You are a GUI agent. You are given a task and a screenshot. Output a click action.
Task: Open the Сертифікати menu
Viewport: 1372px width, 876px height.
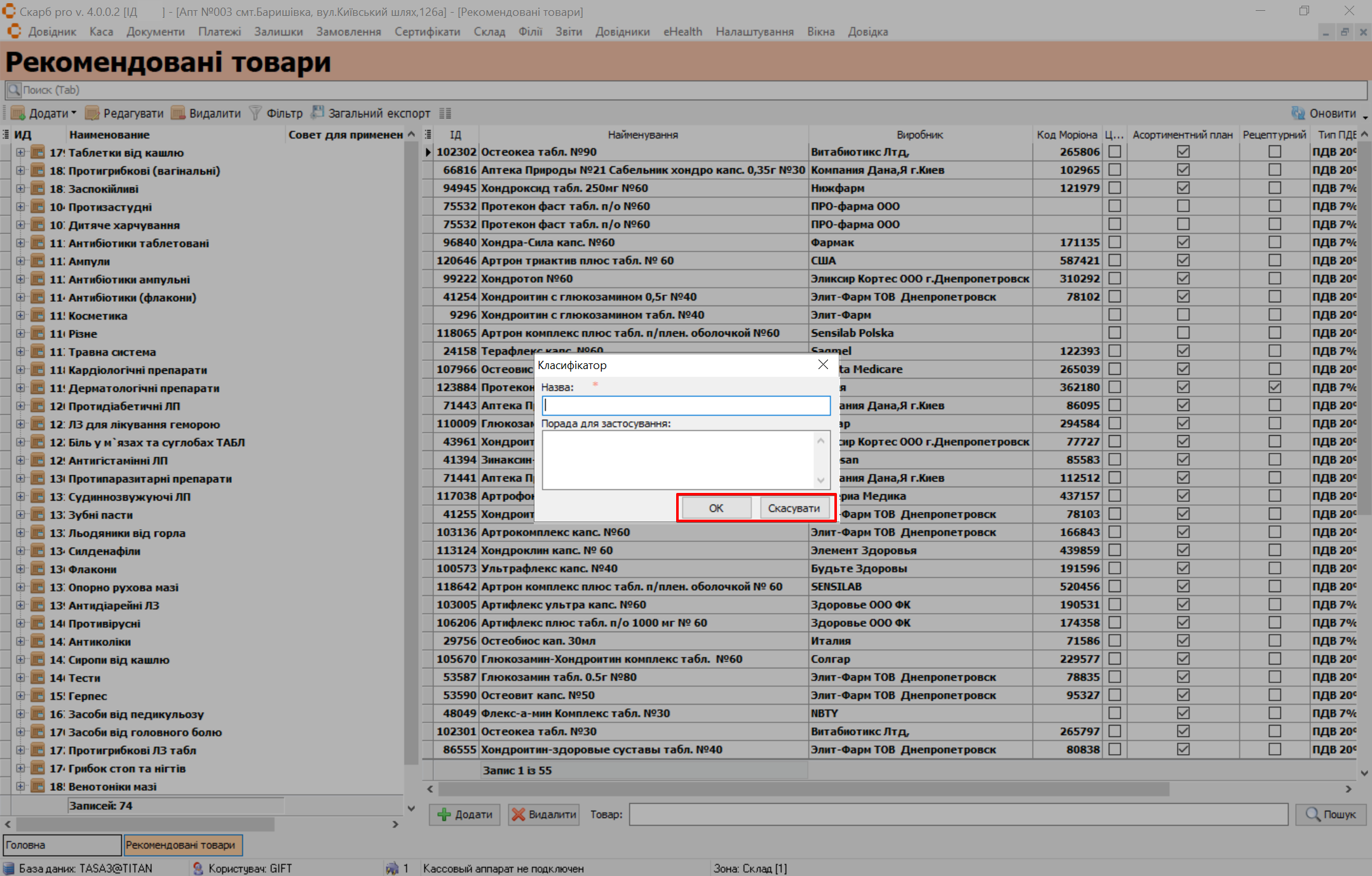pyautogui.click(x=427, y=32)
